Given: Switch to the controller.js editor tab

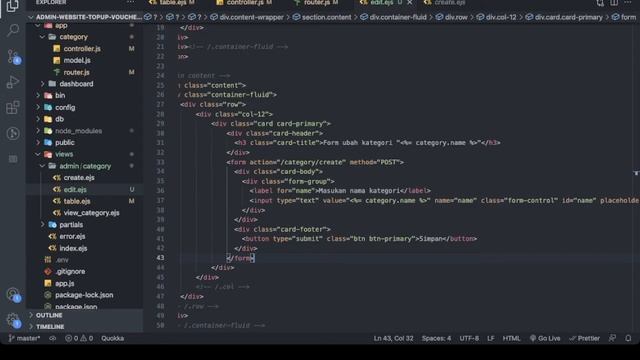Looking at the screenshot, I should [x=244, y=2].
